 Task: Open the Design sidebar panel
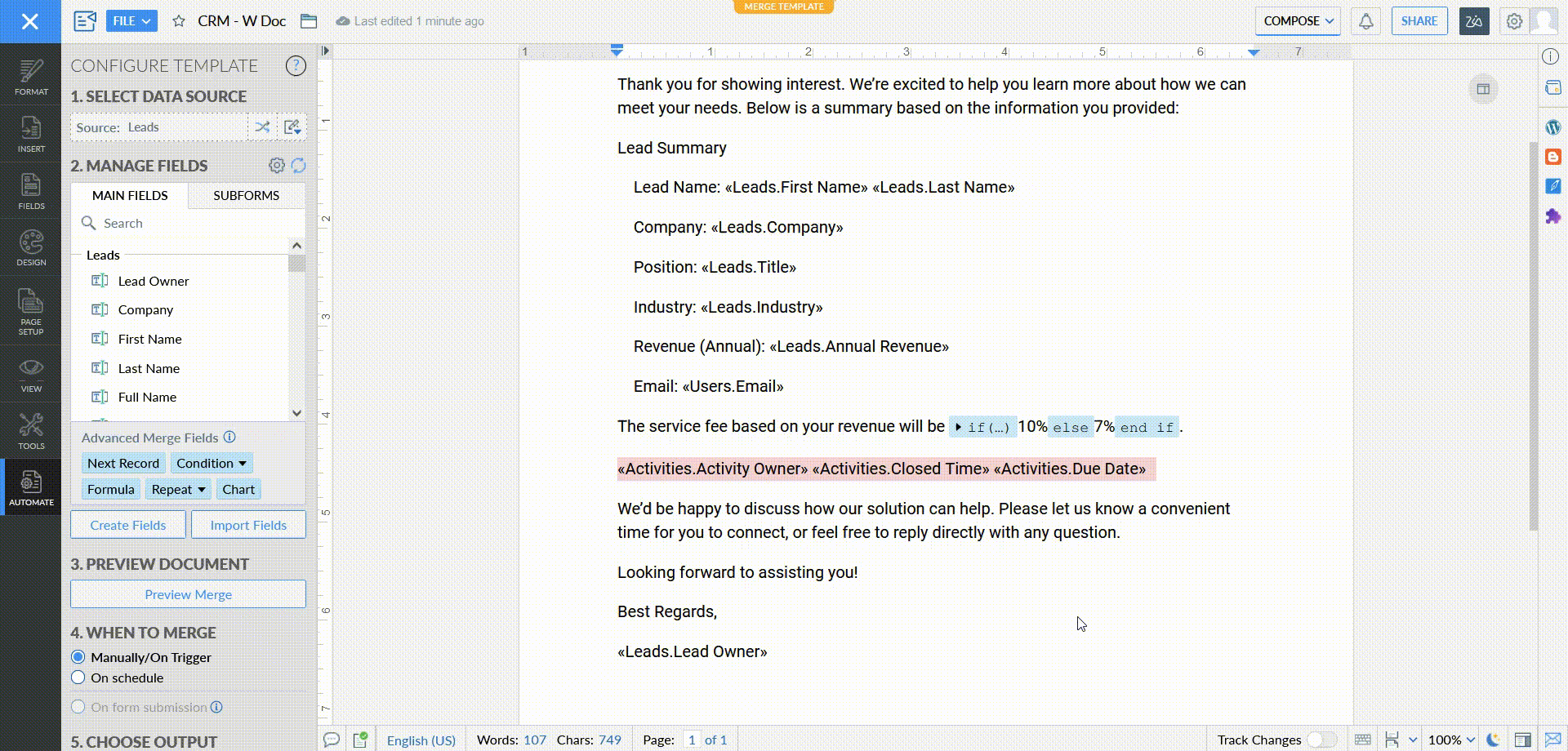click(x=31, y=248)
